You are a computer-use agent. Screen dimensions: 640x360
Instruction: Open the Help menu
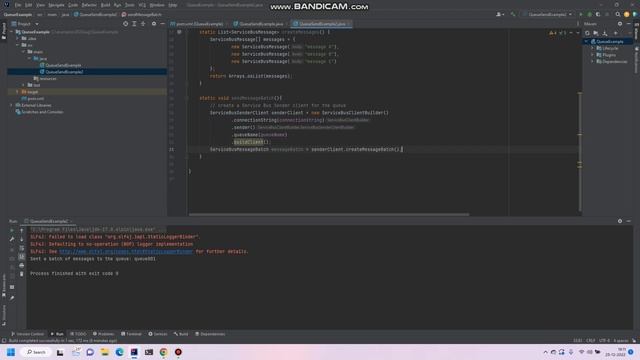(173, 5)
